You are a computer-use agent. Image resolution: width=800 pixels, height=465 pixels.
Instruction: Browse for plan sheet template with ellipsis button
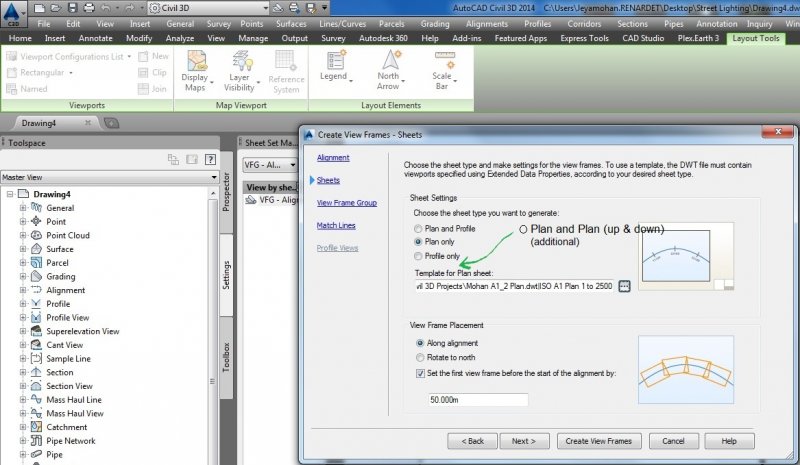[624, 286]
